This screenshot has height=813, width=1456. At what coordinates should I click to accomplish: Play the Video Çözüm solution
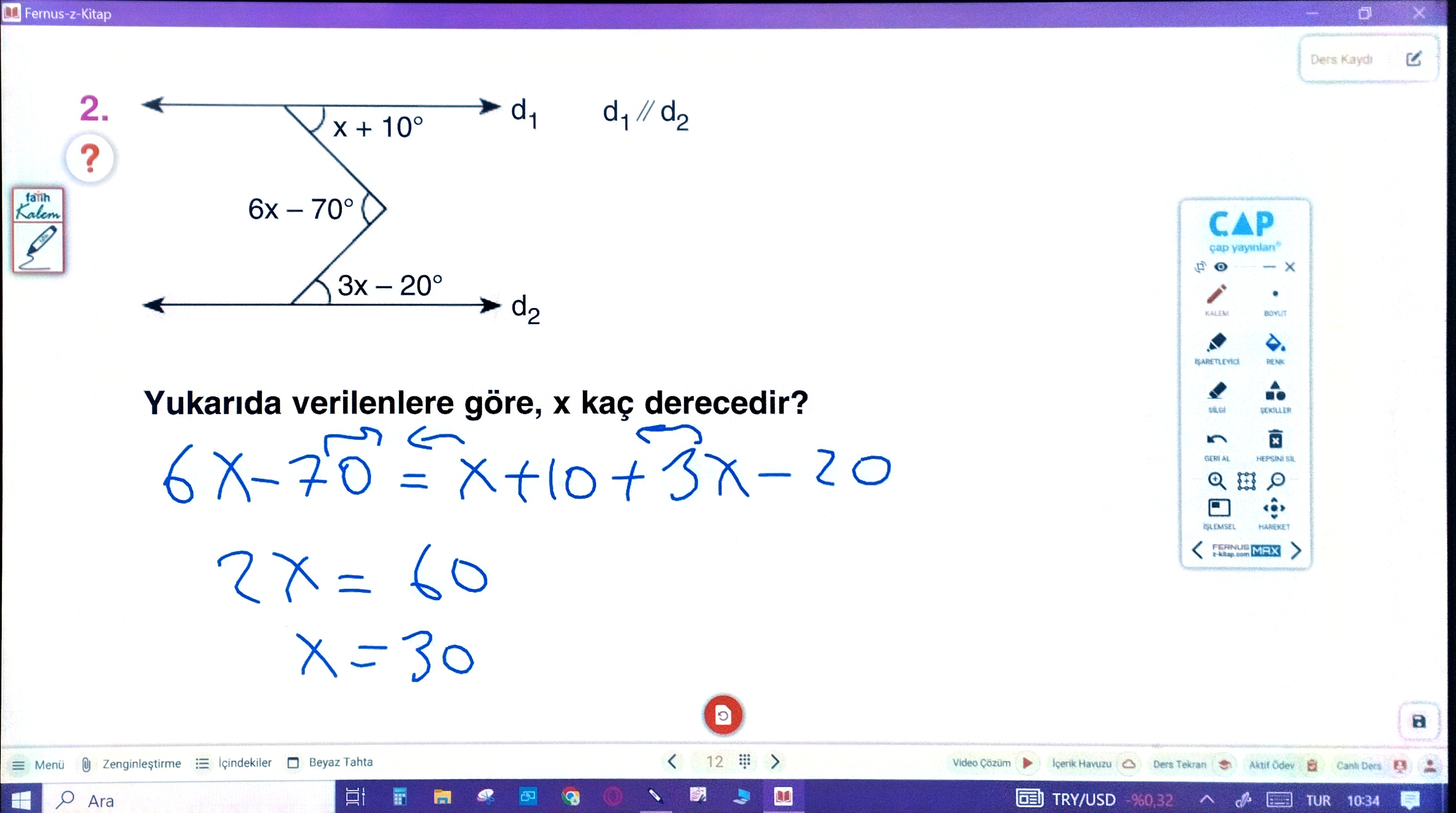pos(1027,763)
